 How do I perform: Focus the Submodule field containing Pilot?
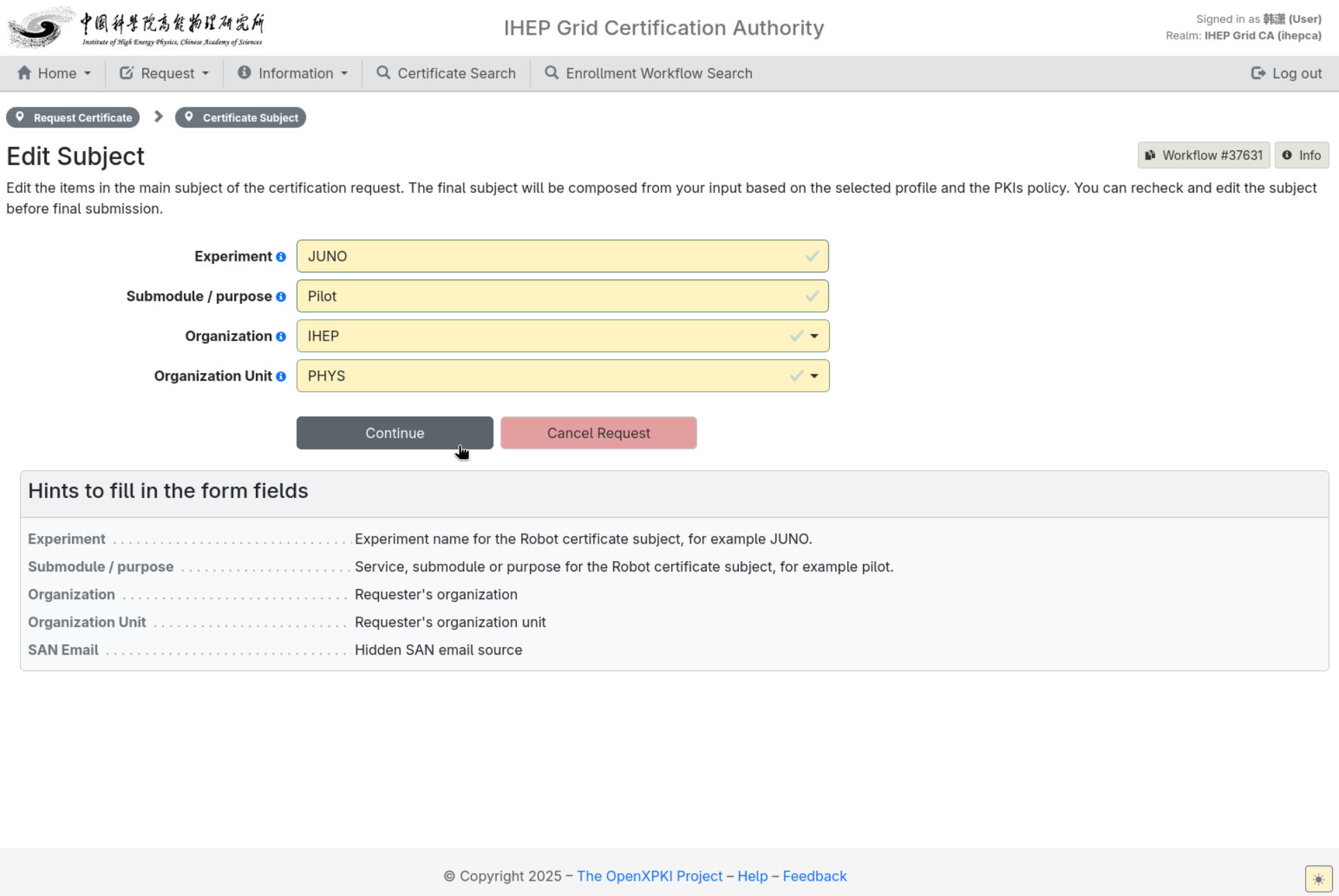[x=563, y=296]
